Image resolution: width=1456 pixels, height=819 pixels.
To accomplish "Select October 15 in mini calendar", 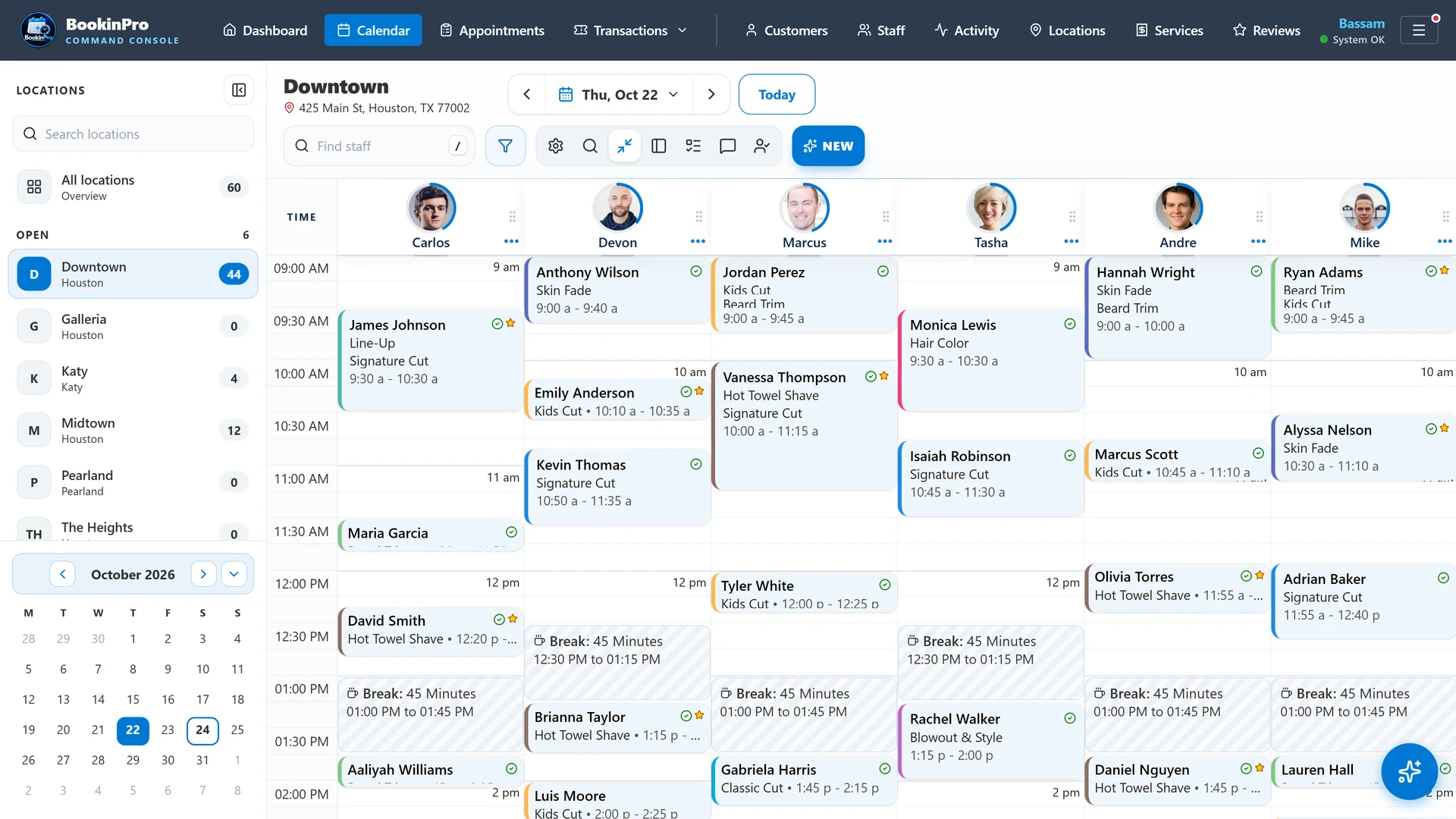I will 133,699.
